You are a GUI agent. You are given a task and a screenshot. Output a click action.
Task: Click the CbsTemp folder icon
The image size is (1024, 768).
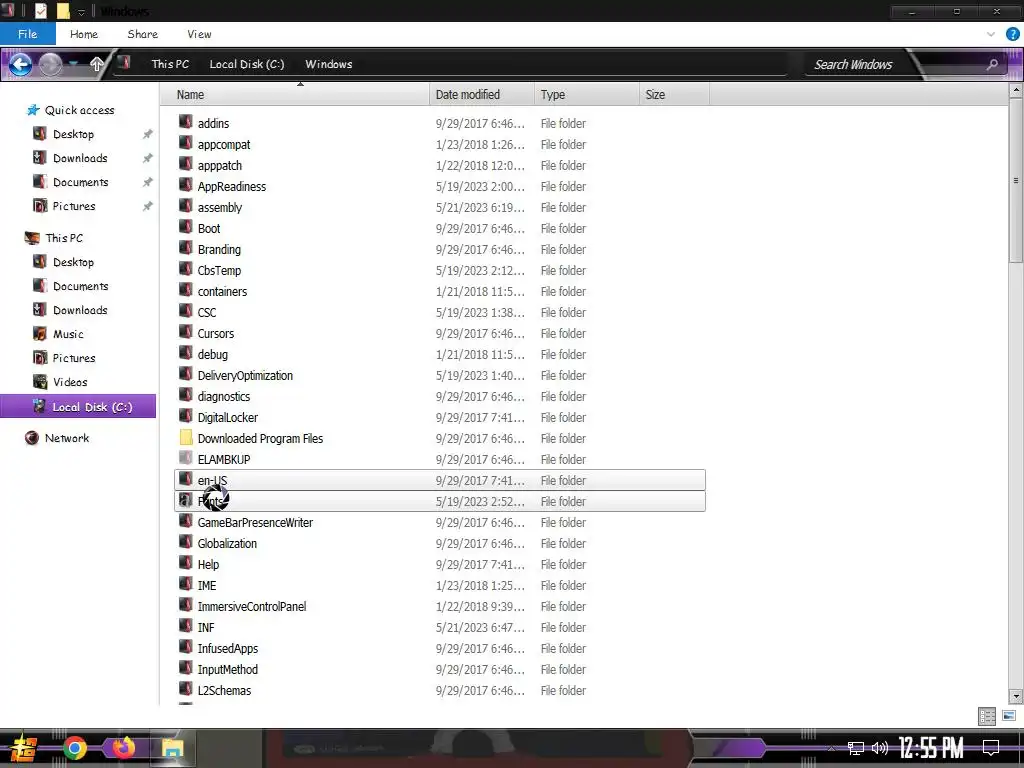pos(185,269)
